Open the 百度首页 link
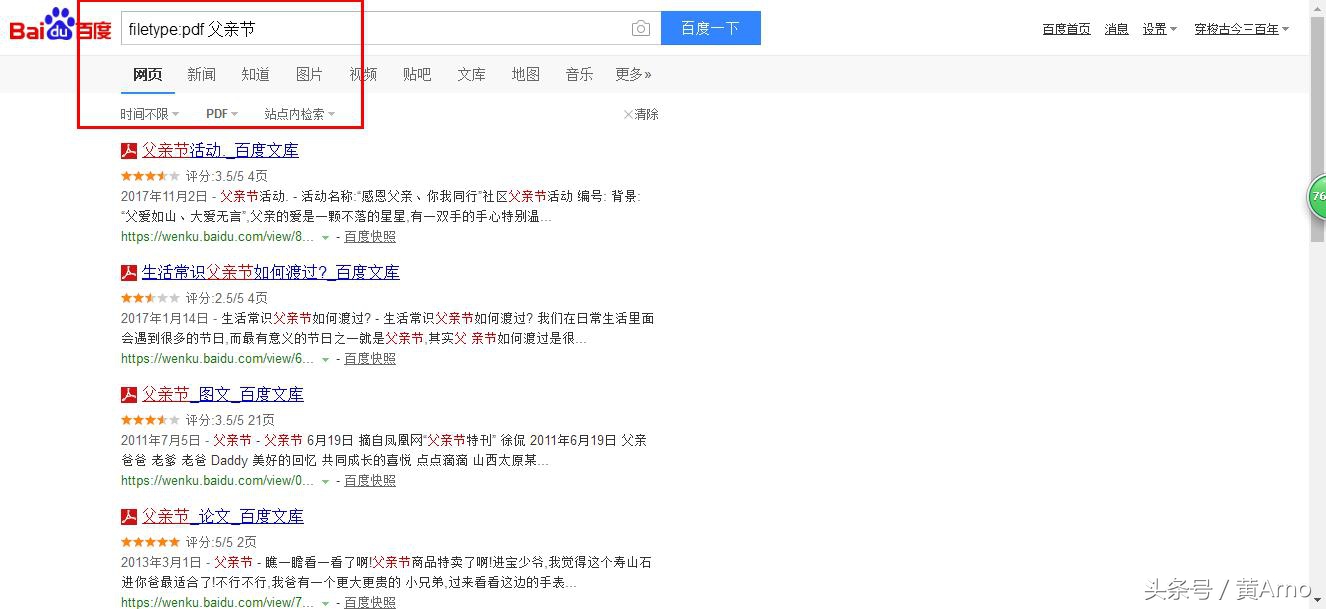1326x609 pixels. (x=1066, y=29)
